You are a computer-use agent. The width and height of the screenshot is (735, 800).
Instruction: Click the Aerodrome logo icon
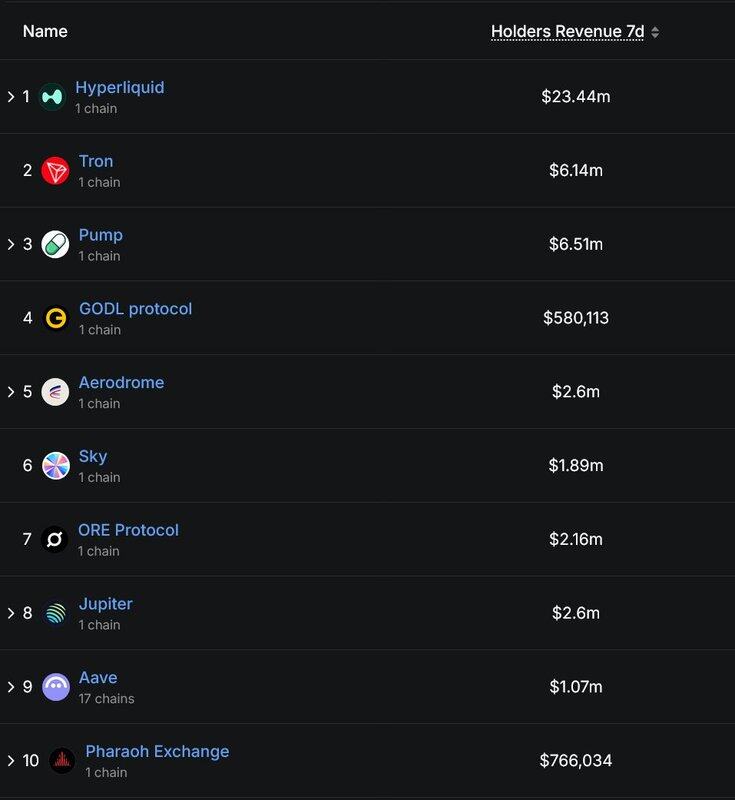tap(56, 392)
